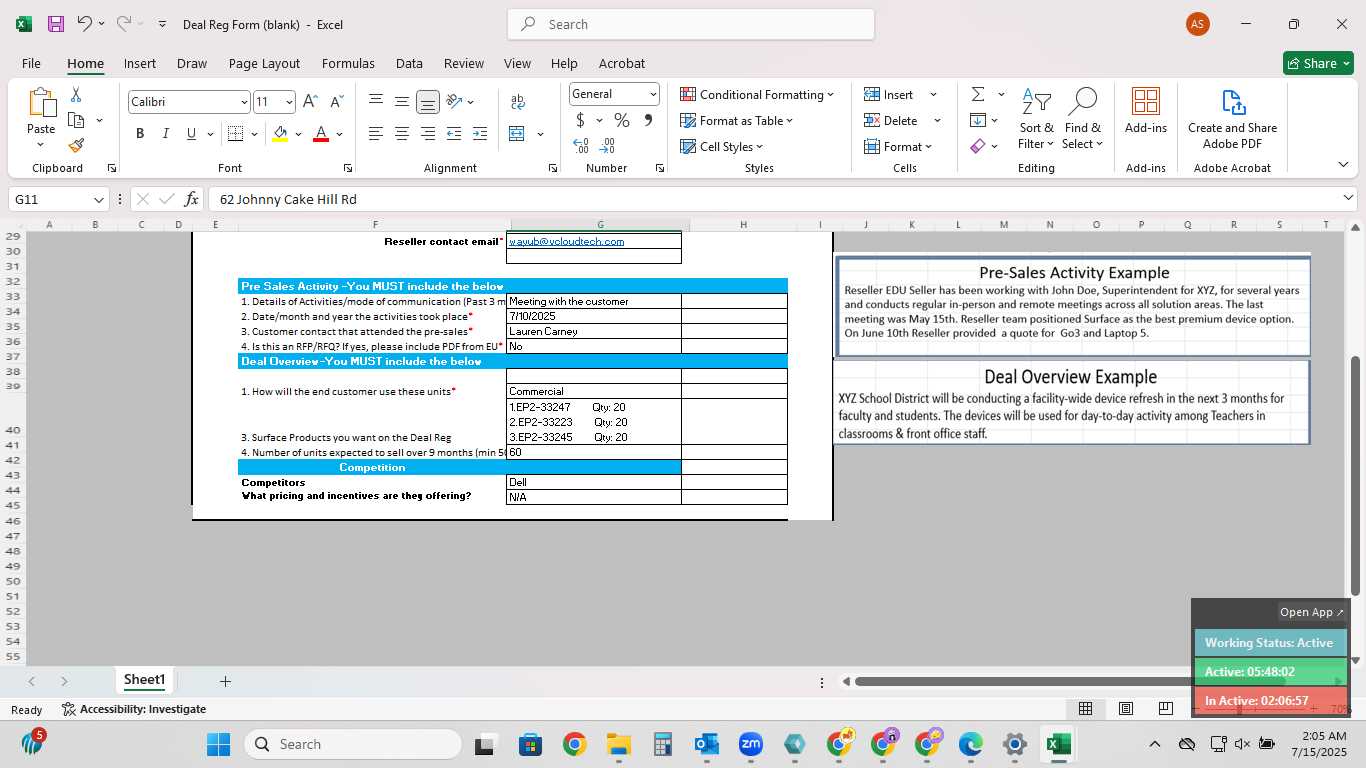Increase font size with larger A icon
Viewport: 1366px width, 768px height.
pos(310,101)
